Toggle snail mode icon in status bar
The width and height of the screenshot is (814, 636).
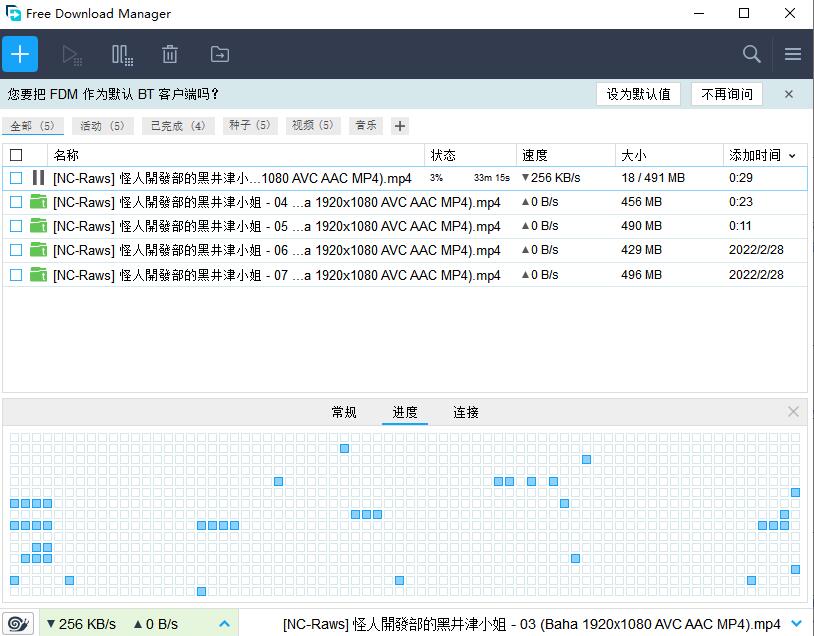[x=19, y=623]
